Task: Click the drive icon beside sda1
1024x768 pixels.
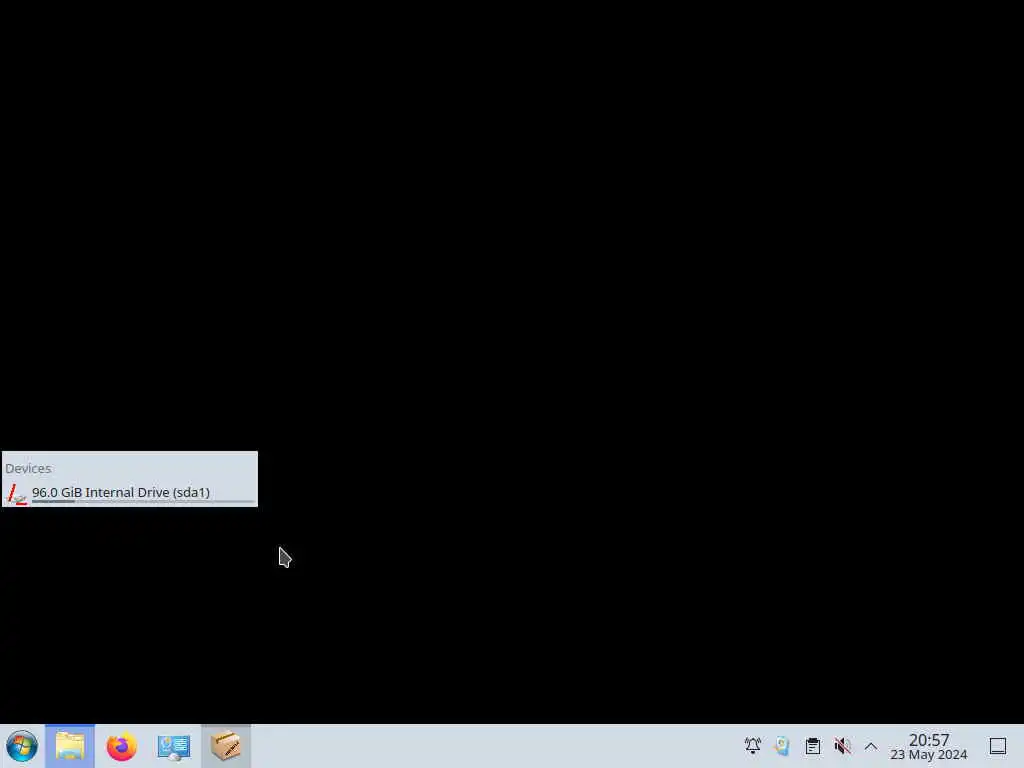Action: click(16, 494)
